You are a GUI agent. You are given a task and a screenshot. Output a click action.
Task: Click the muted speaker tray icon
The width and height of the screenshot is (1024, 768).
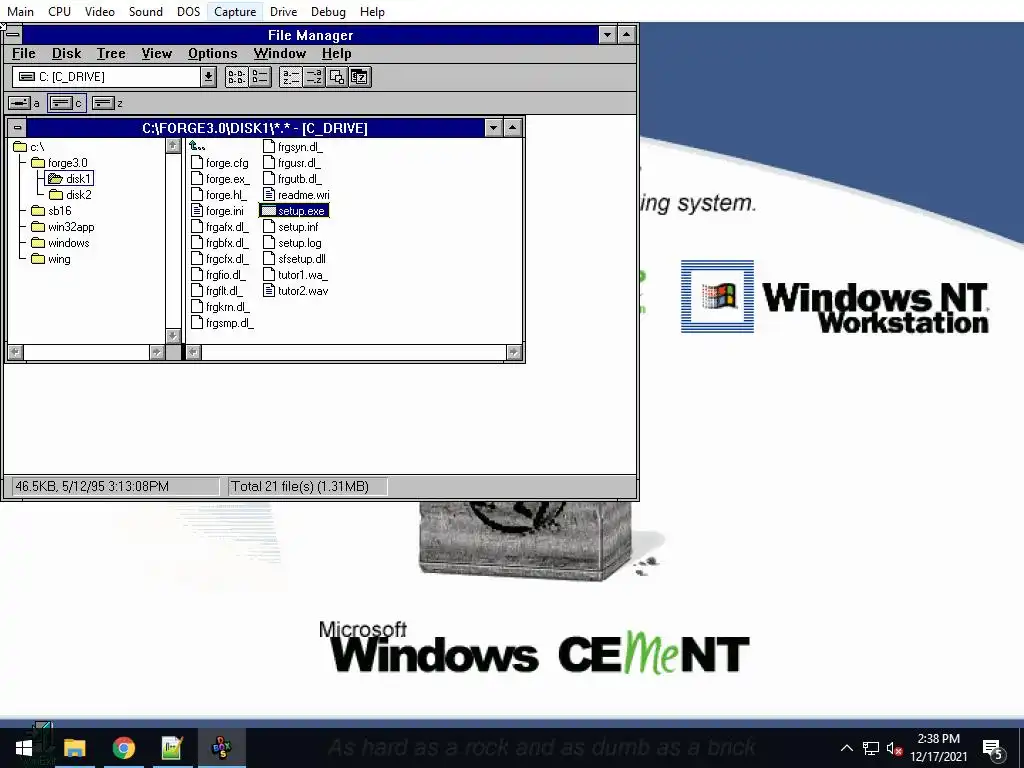pos(895,748)
